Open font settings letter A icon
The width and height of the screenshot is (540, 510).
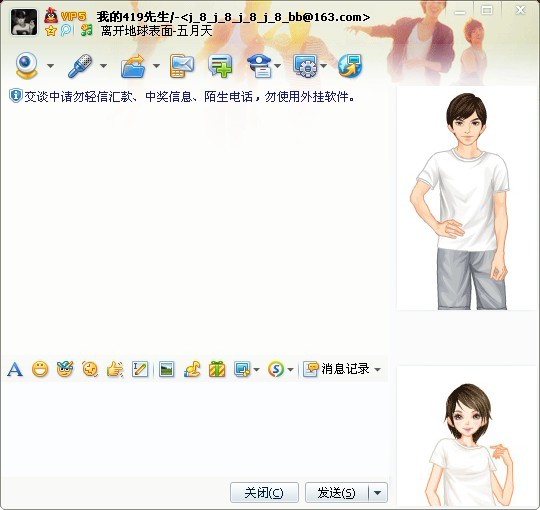[15, 370]
